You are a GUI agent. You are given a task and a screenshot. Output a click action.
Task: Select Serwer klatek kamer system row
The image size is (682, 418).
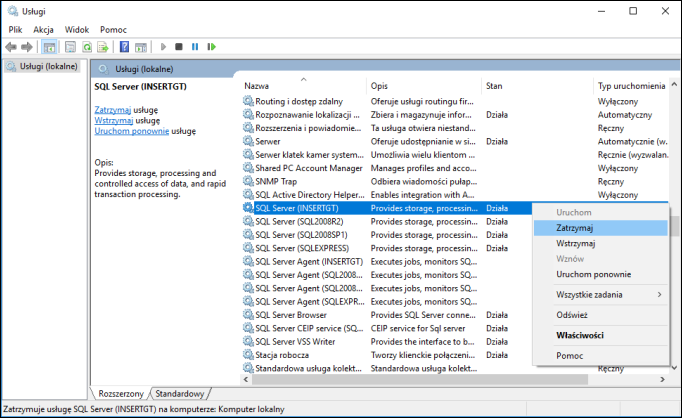click(x=455, y=155)
